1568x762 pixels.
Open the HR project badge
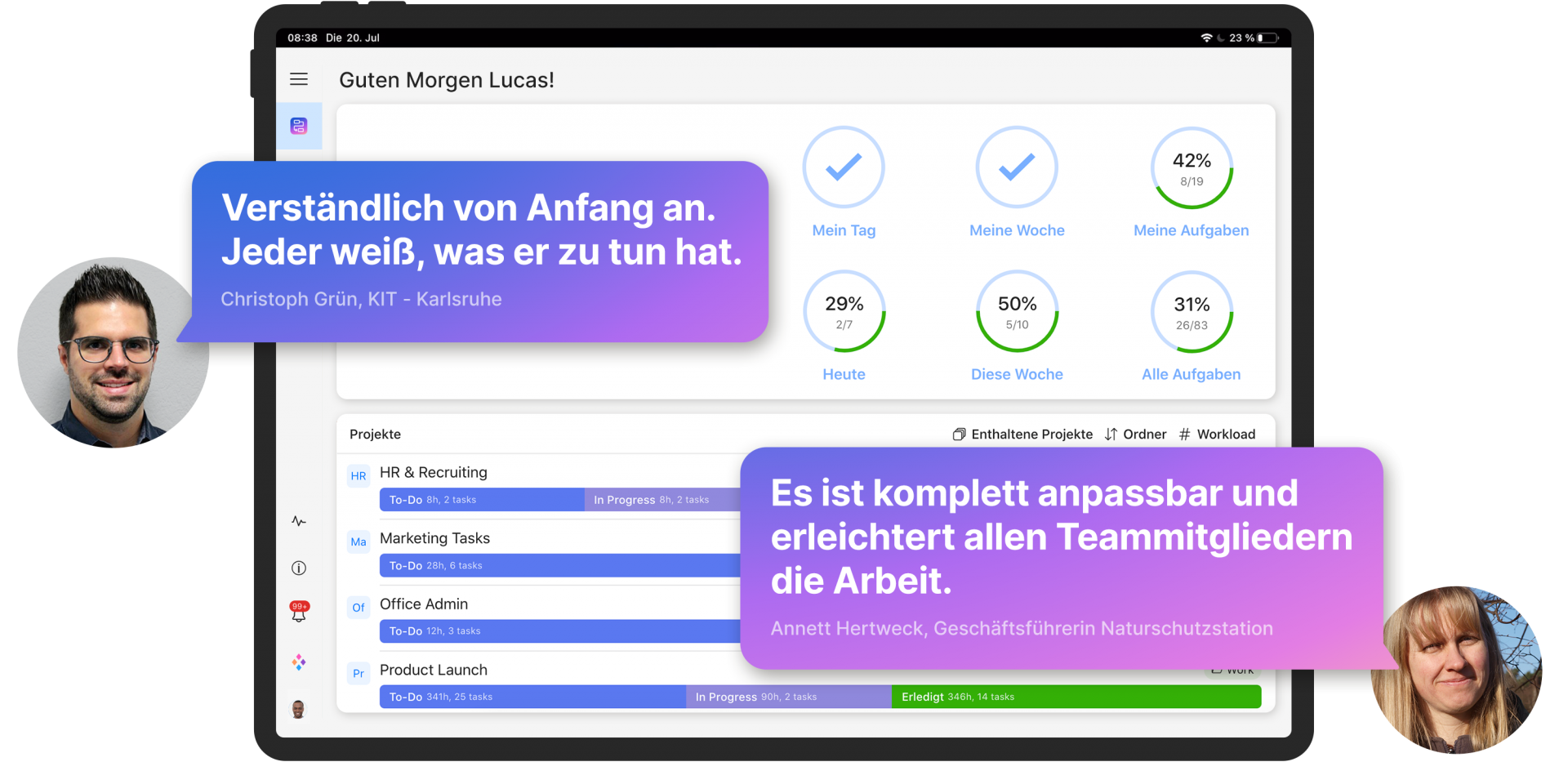pos(359,476)
